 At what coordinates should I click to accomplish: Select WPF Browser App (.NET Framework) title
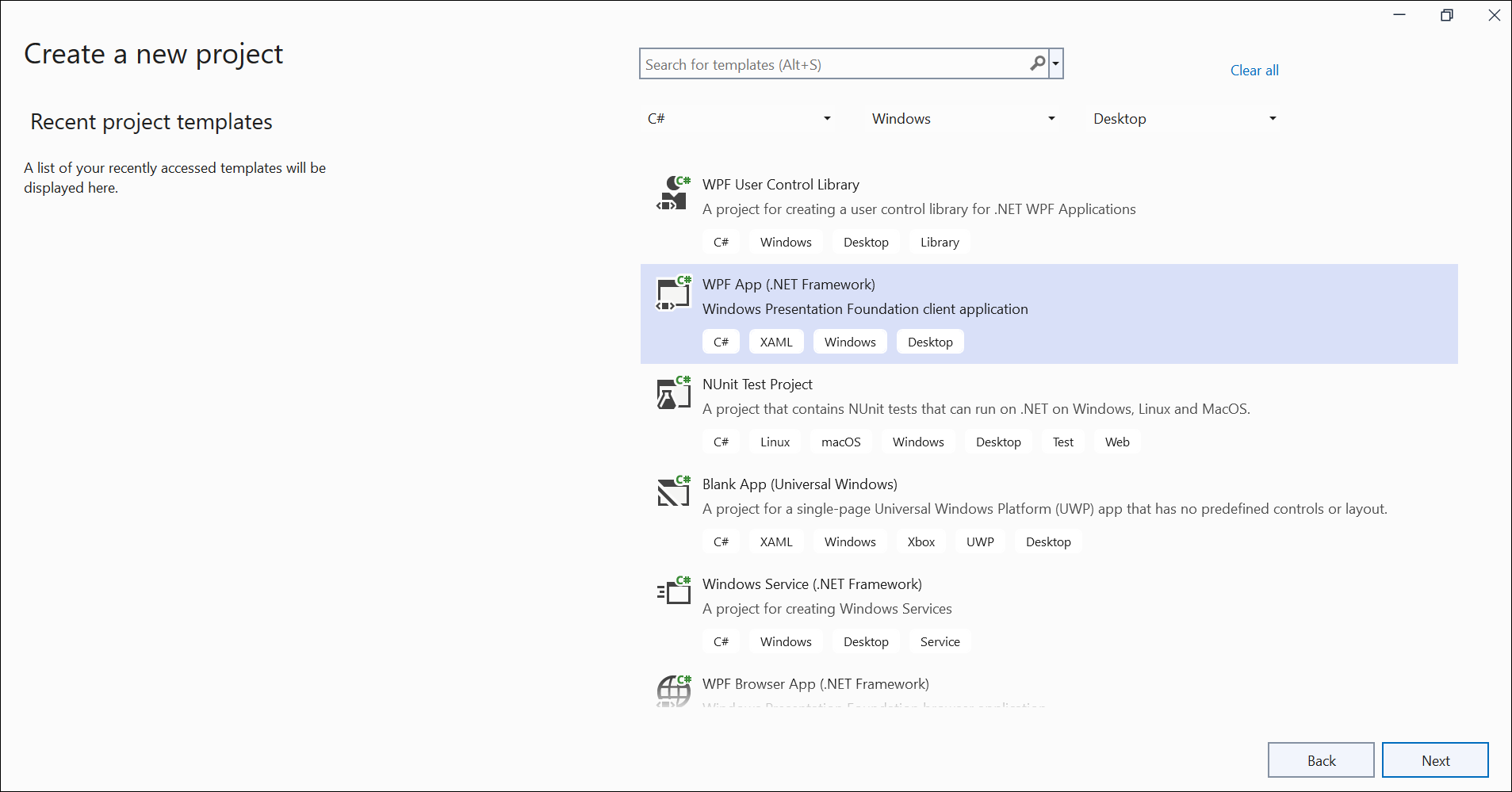coord(816,684)
